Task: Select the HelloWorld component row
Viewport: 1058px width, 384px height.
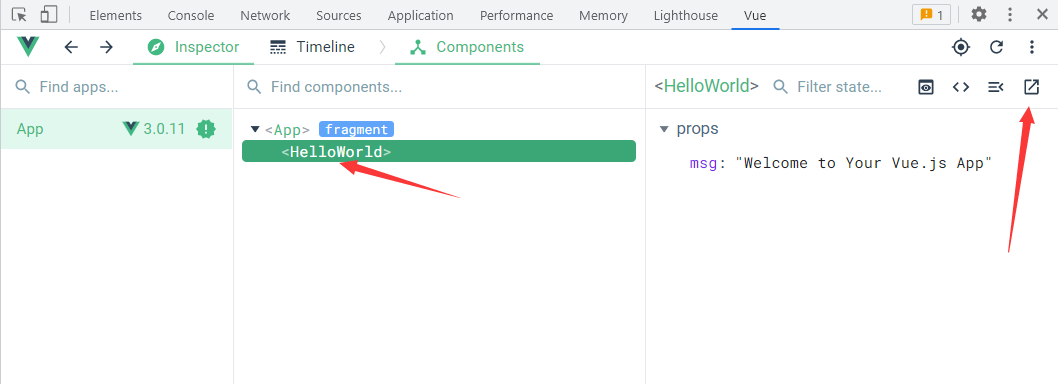Action: coord(439,152)
